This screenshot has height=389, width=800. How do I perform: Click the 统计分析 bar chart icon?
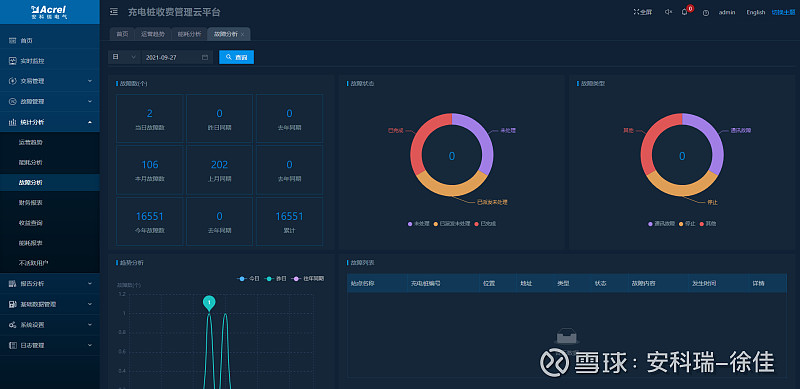13,122
